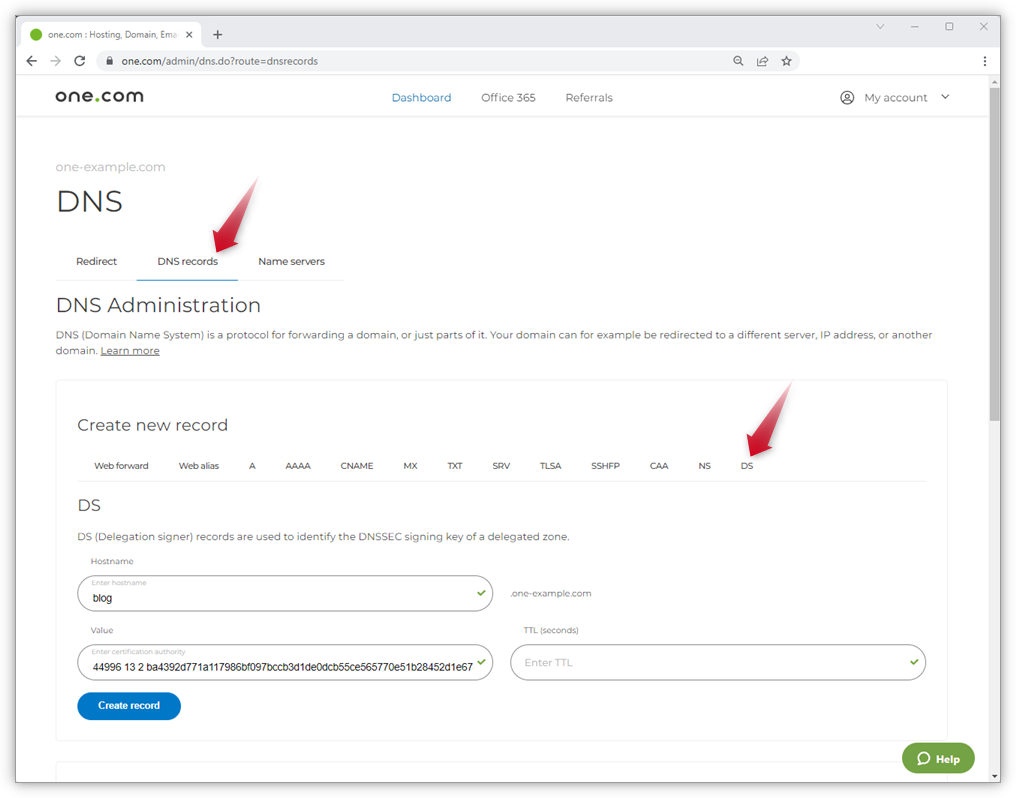Click the My account person icon
Image resolution: width=1016 pixels, height=798 pixels.
coord(847,97)
